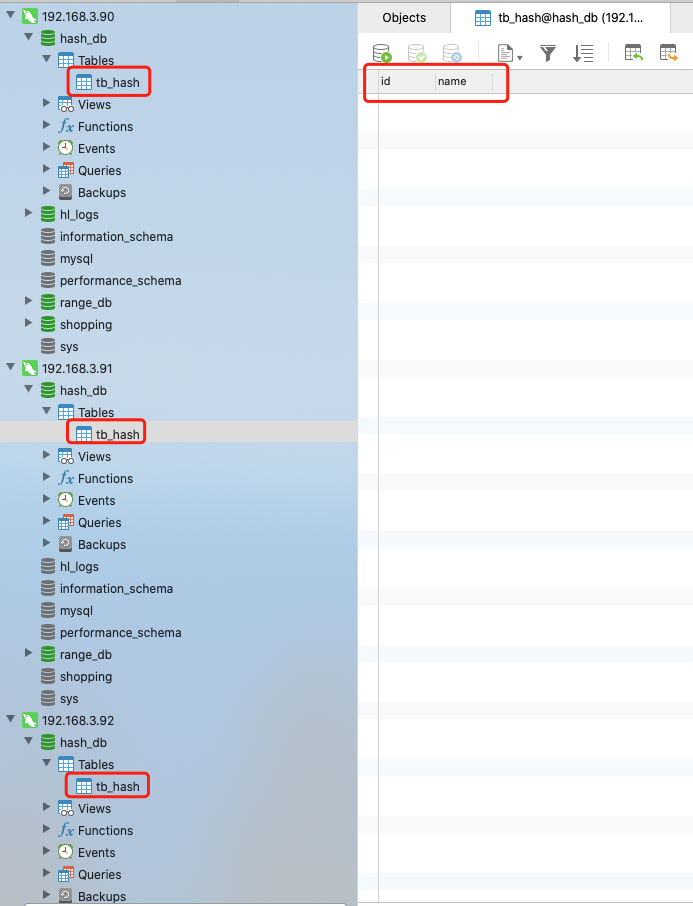Switch to the Objects tab
This screenshot has height=906, width=693.
[x=404, y=18]
